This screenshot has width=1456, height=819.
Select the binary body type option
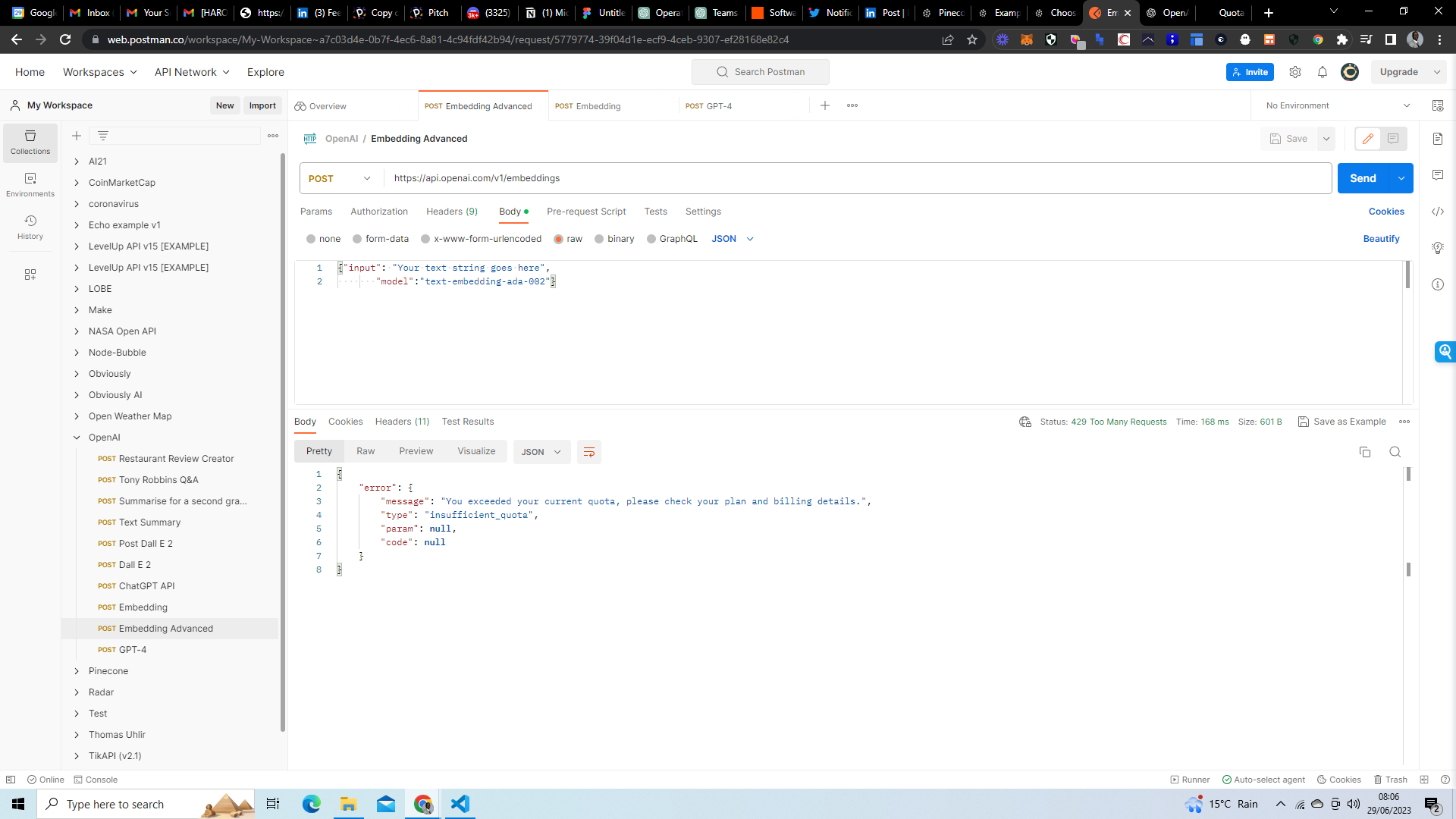coord(599,239)
